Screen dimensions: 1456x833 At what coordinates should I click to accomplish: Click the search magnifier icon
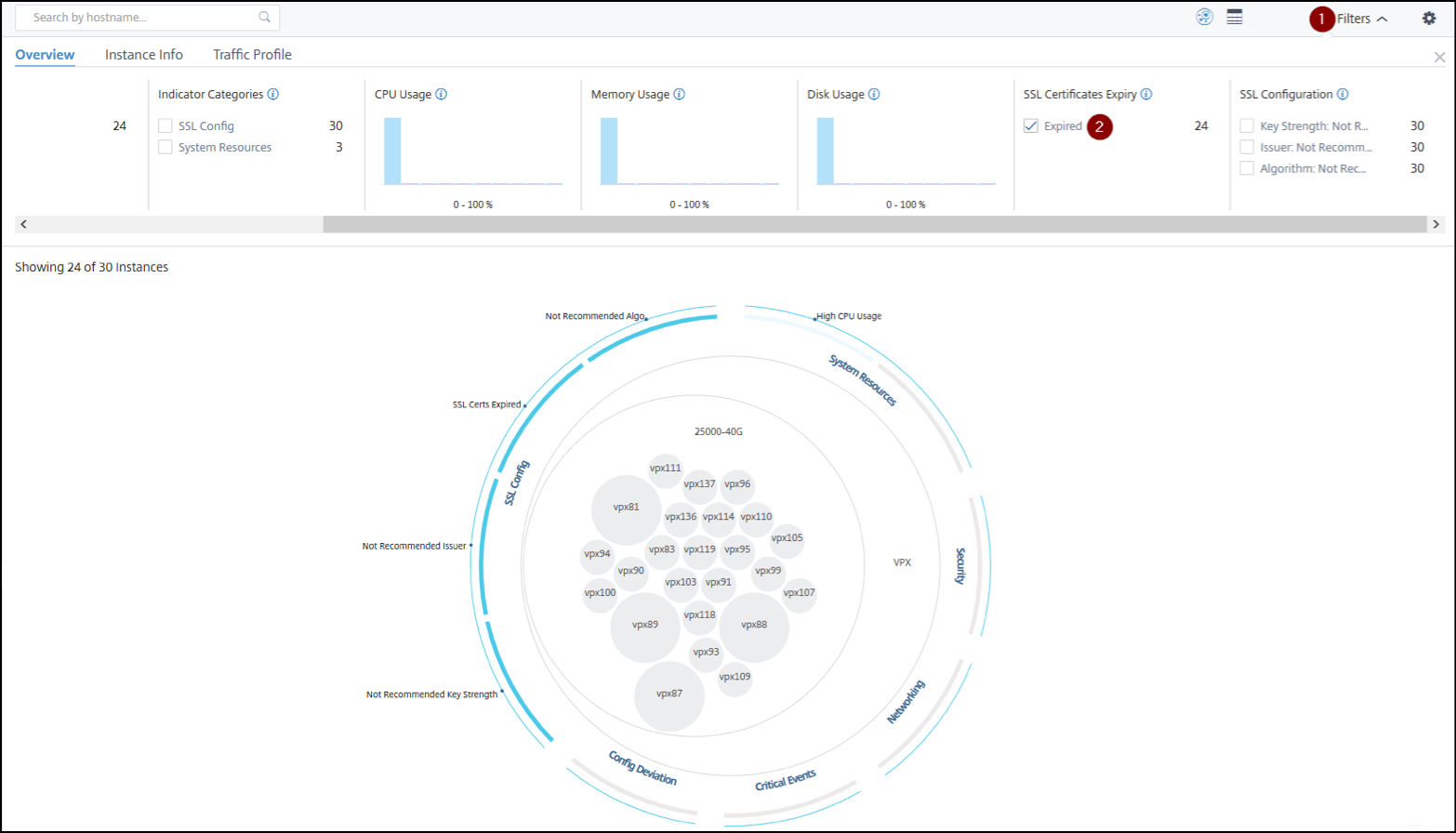[265, 17]
